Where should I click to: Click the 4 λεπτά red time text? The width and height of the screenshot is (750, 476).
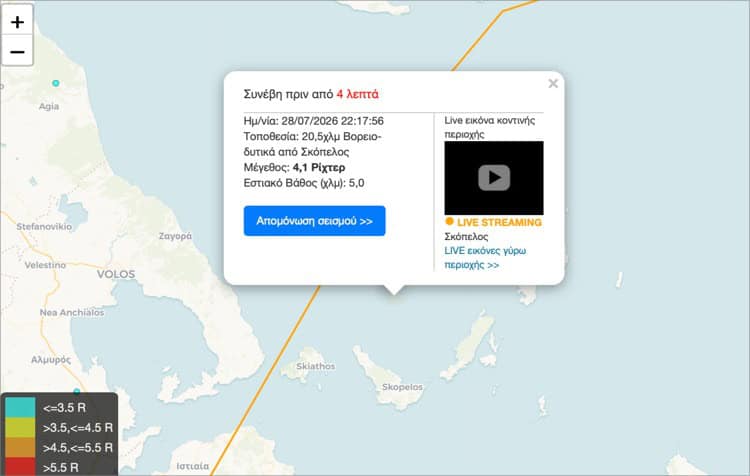pos(357,94)
